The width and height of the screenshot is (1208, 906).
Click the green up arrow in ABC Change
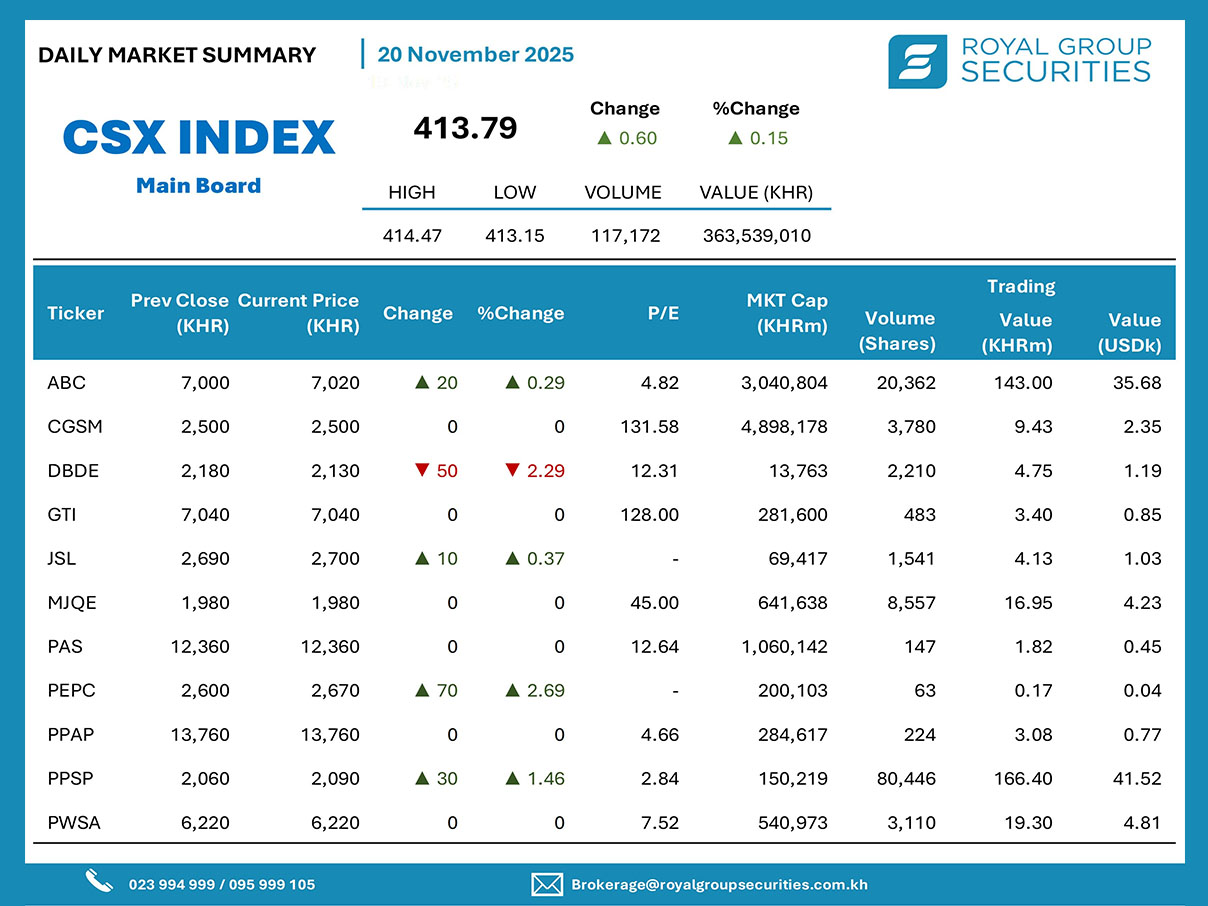point(421,382)
